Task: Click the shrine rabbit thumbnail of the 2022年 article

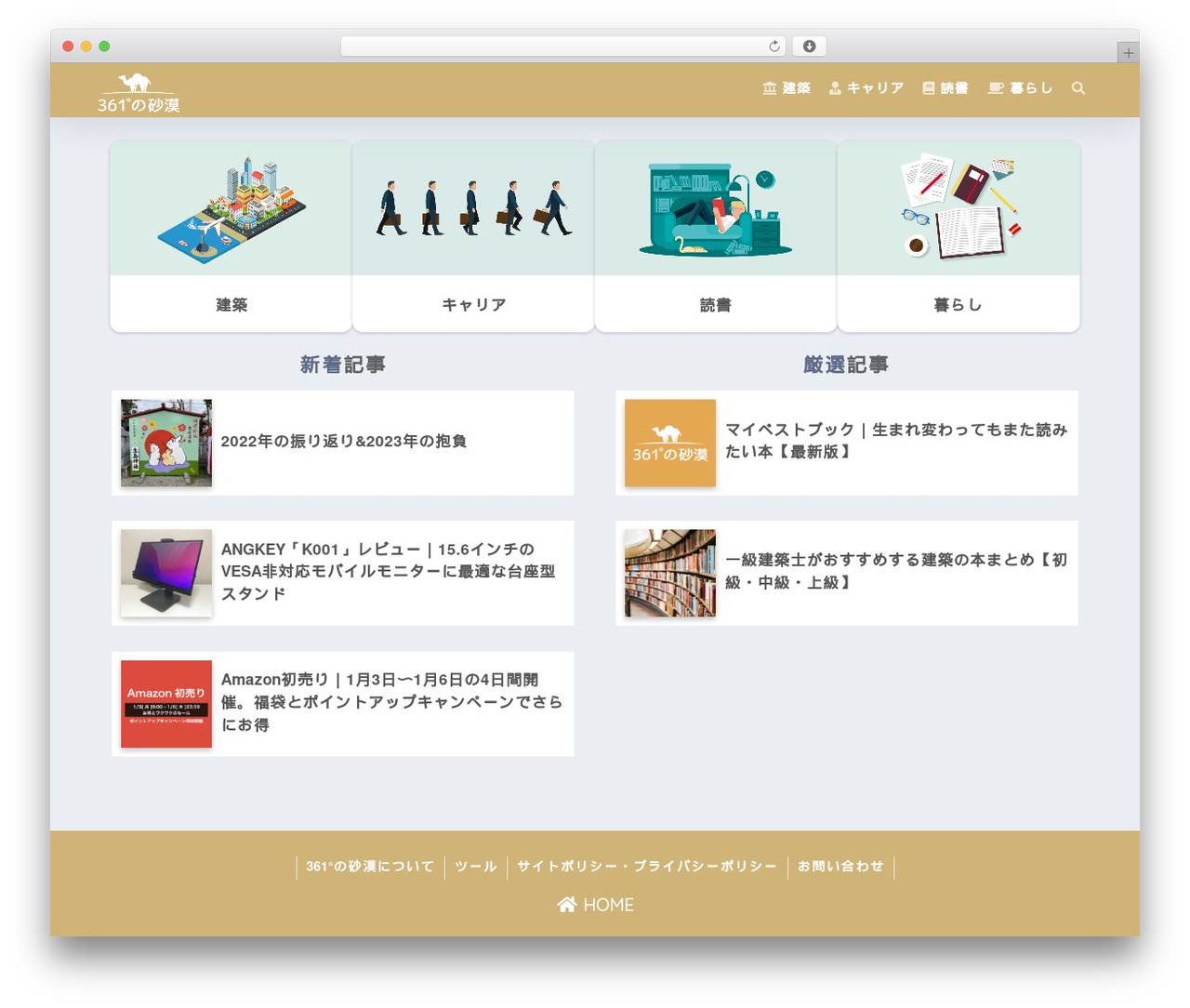Action: pyautogui.click(x=166, y=443)
